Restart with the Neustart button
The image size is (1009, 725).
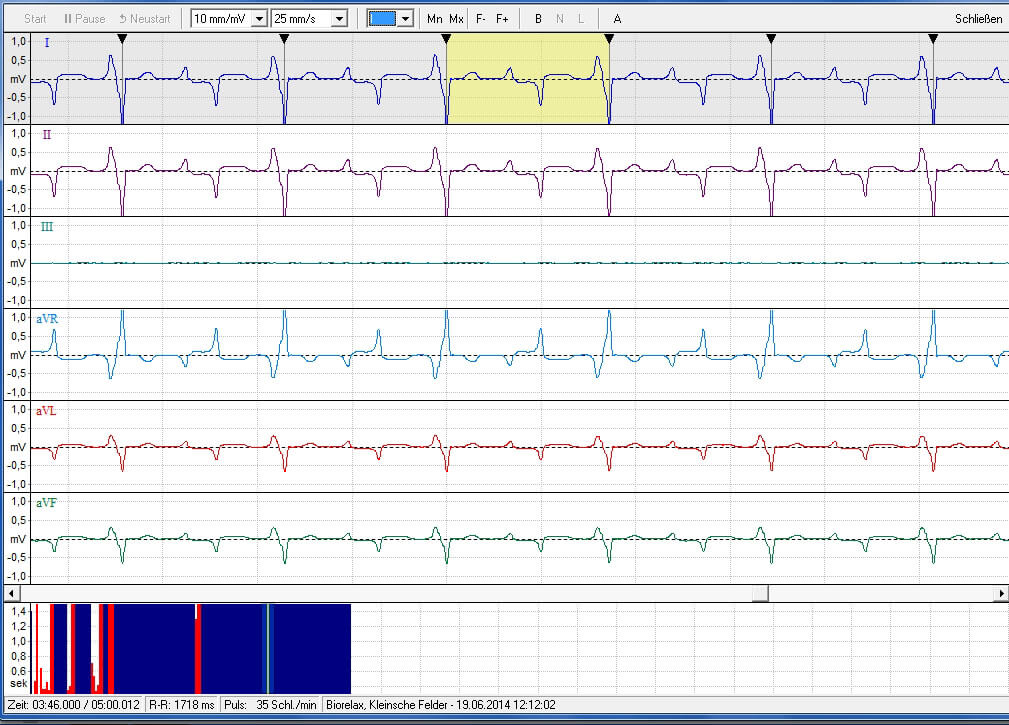click(x=145, y=19)
